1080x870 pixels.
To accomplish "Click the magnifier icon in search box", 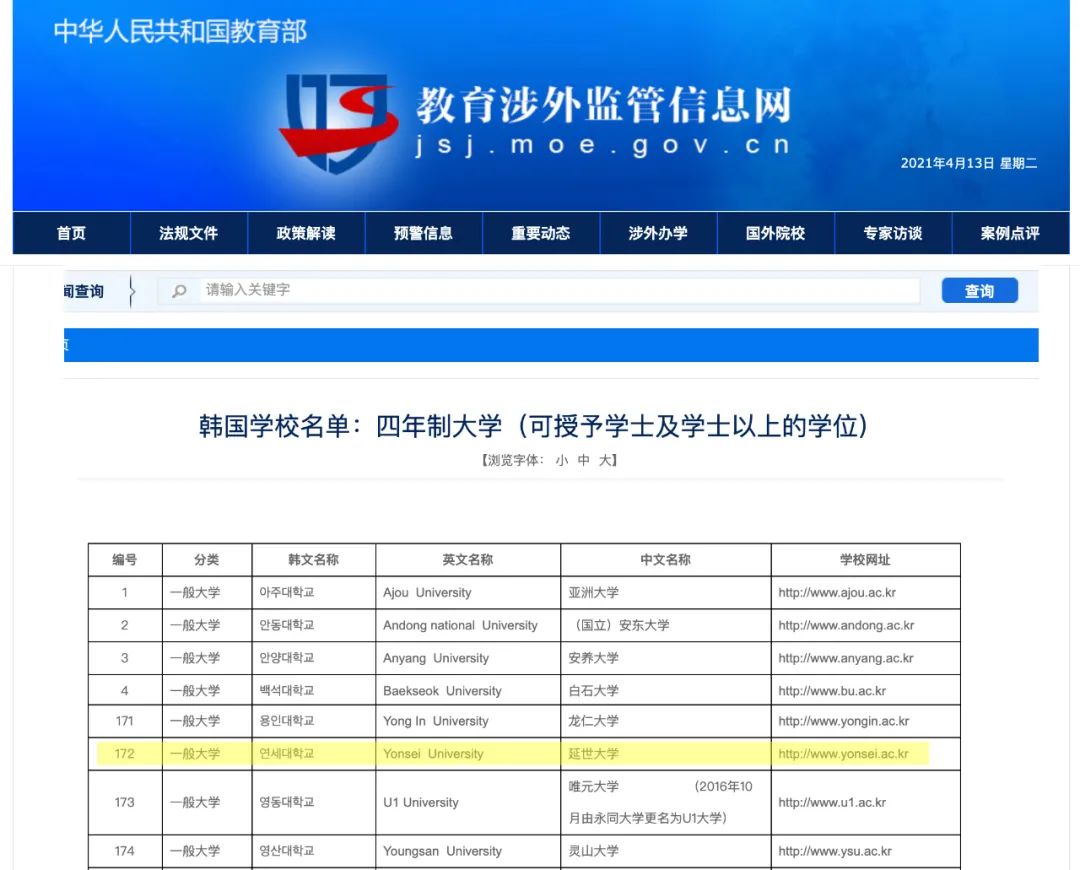I will click(180, 291).
